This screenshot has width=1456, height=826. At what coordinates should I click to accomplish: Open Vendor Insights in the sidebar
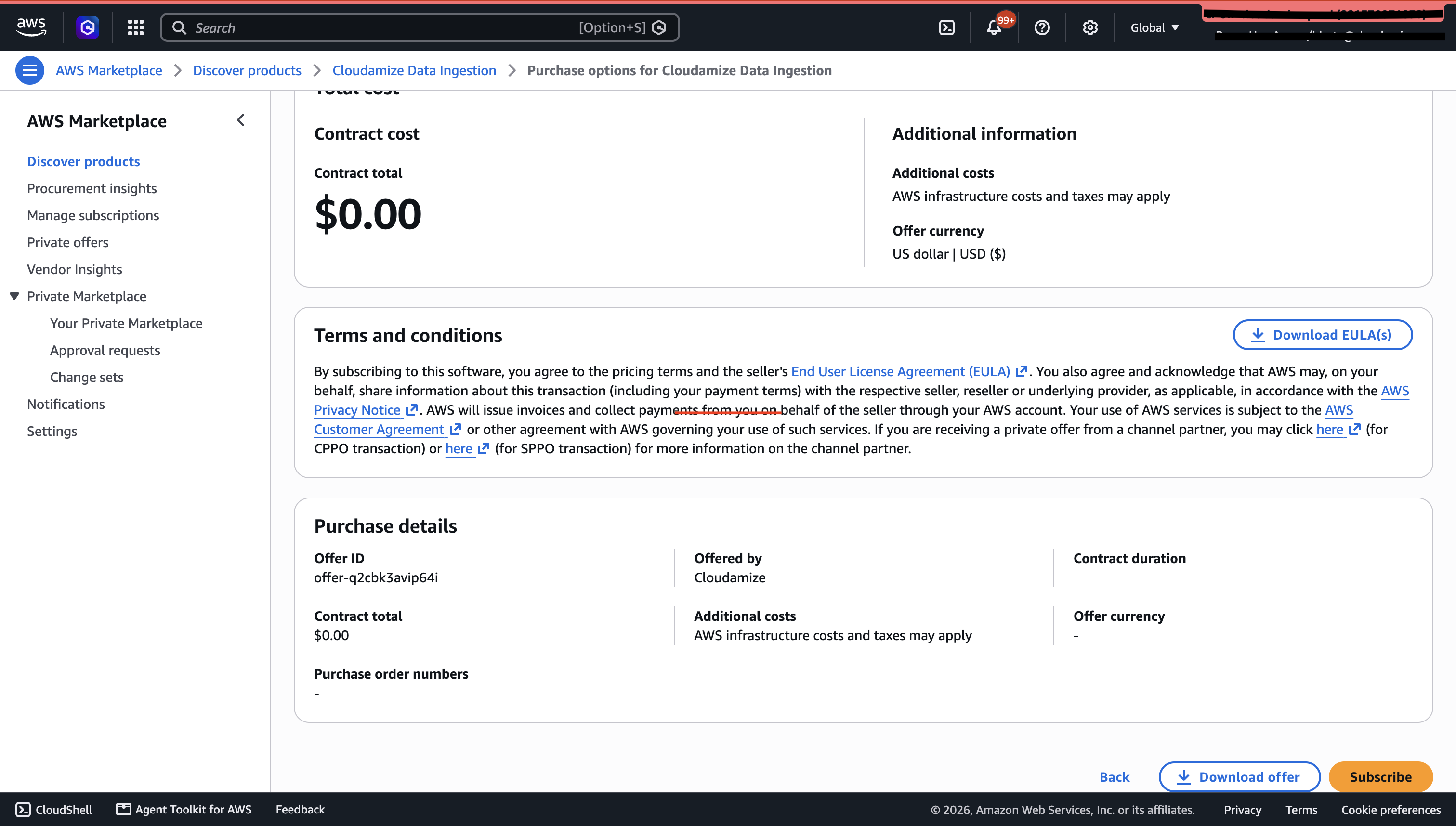pyautogui.click(x=74, y=269)
